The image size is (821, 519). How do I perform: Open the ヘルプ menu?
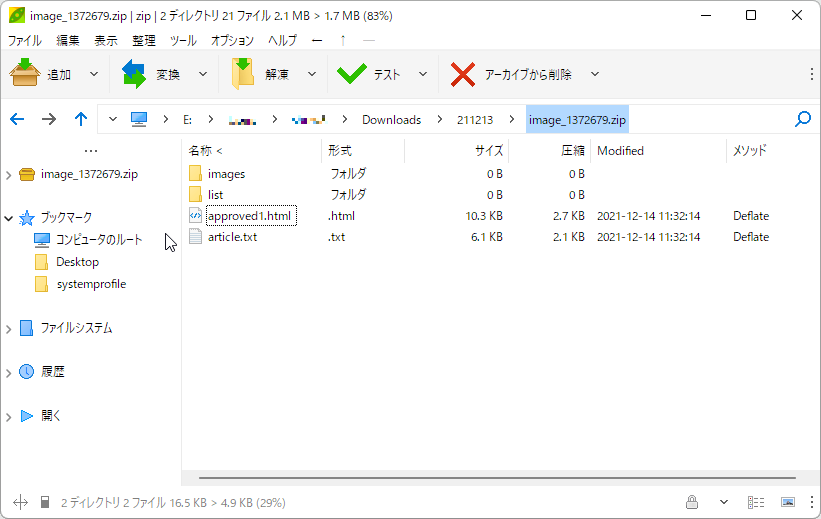tap(282, 40)
